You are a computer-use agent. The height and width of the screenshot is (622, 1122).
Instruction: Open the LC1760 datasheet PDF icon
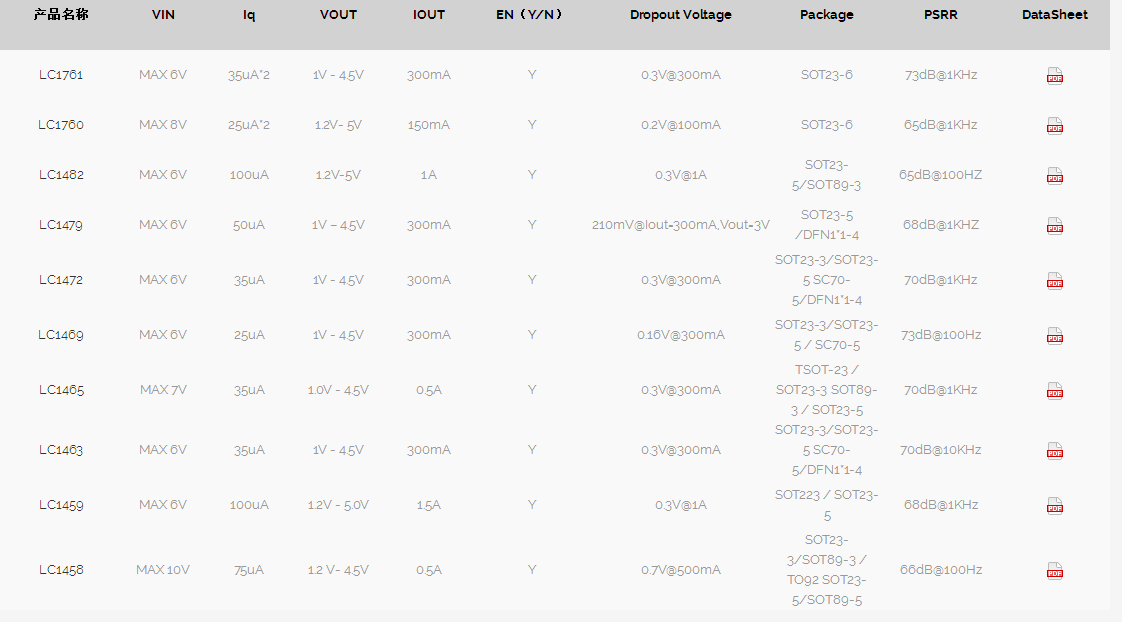pyautogui.click(x=1055, y=126)
